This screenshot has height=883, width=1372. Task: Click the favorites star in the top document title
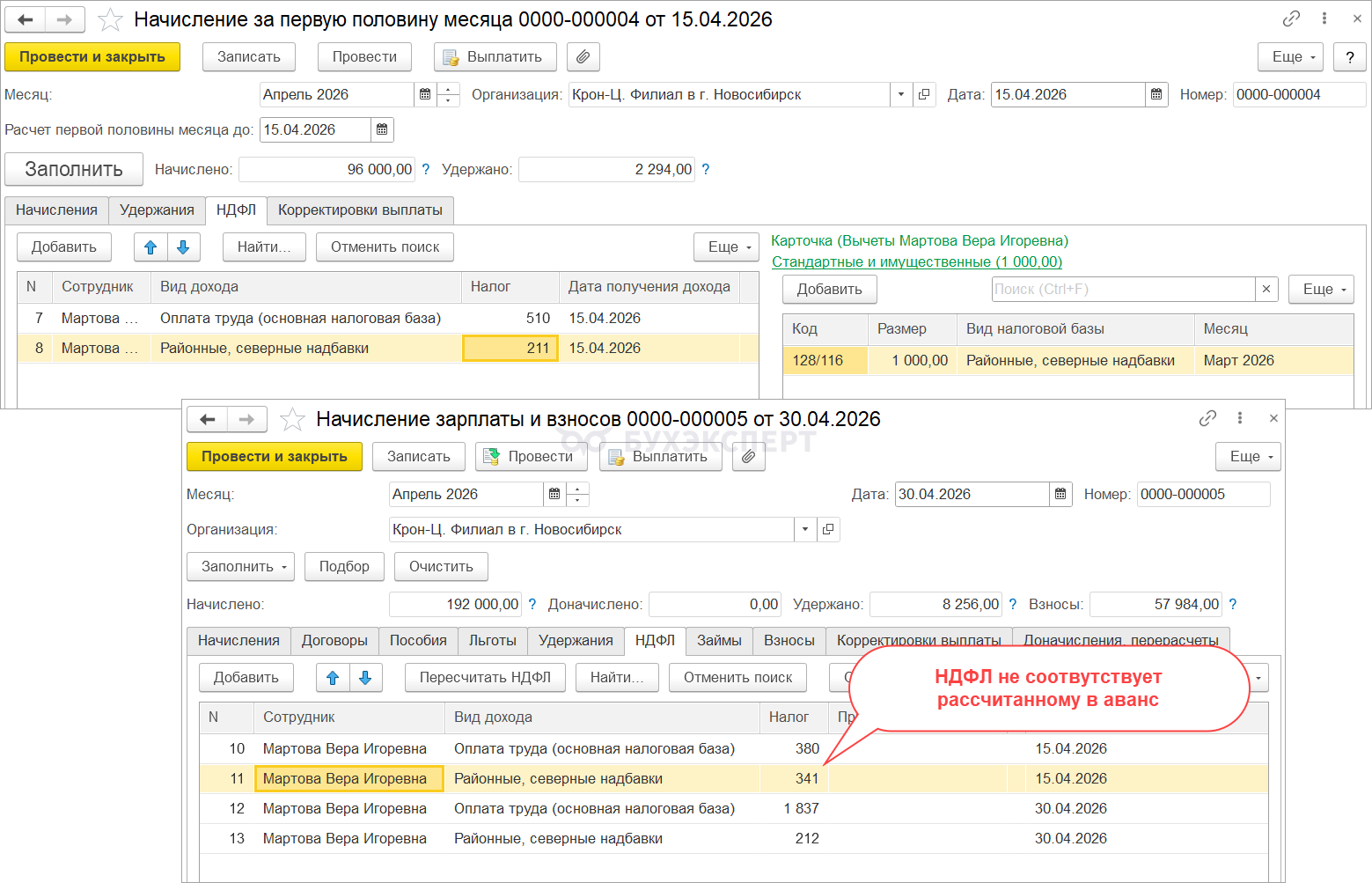click(110, 19)
